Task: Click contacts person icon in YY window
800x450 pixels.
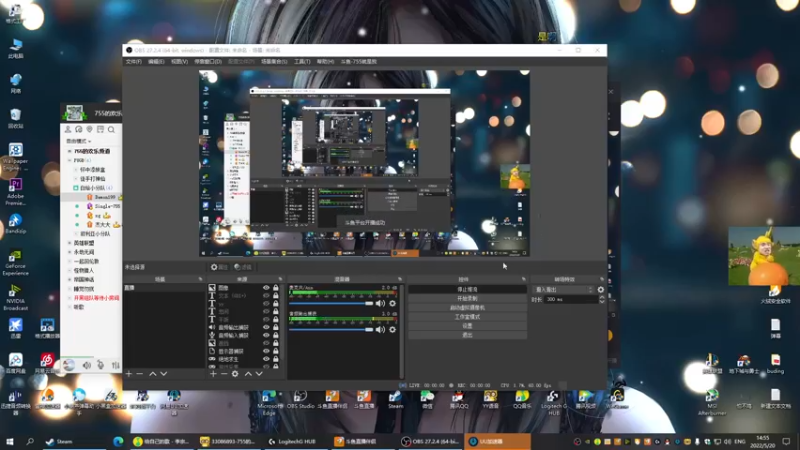Action: pos(68,130)
